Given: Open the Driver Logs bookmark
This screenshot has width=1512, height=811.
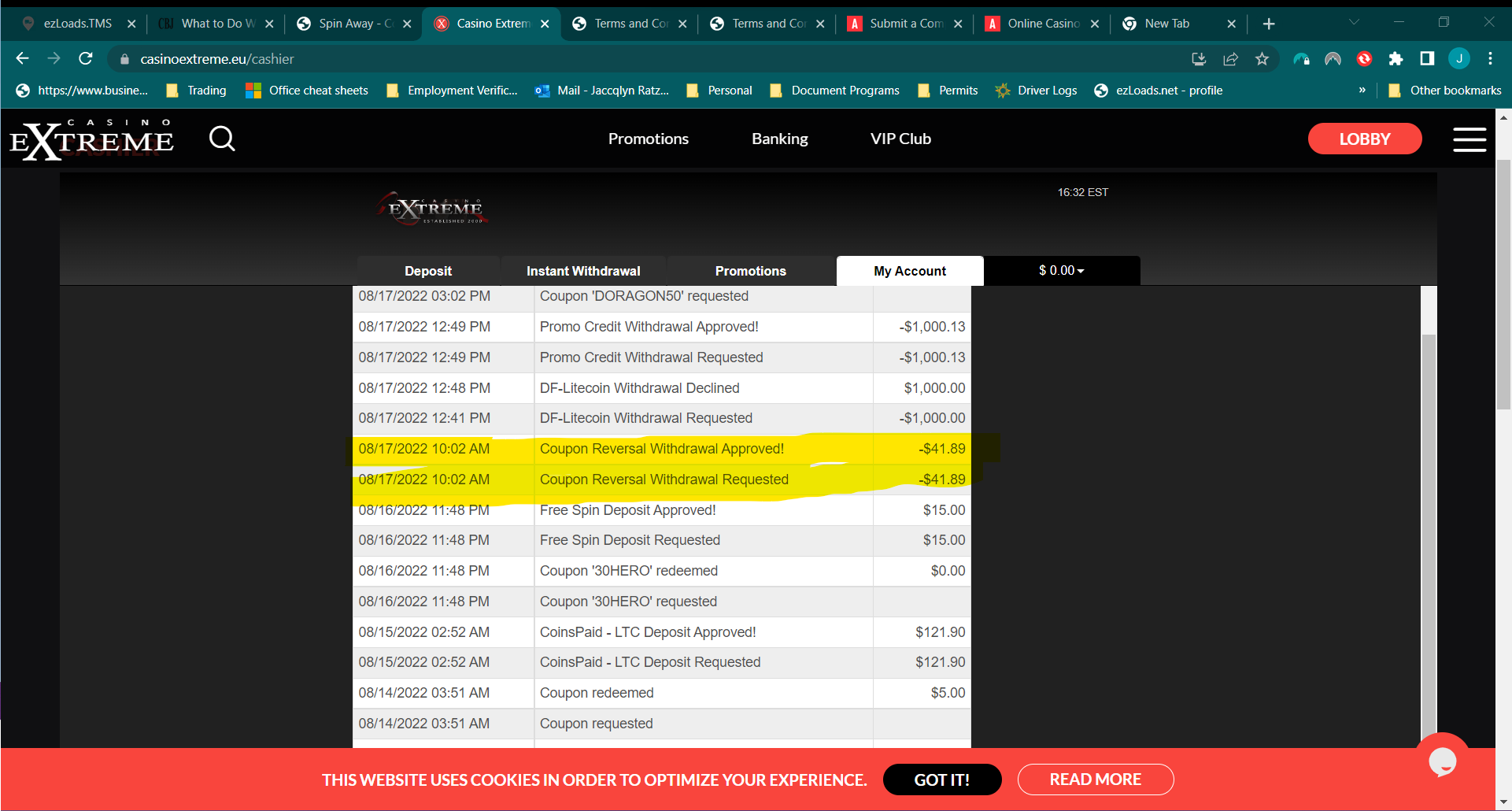Looking at the screenshot, I should [x=1037, y=91].
